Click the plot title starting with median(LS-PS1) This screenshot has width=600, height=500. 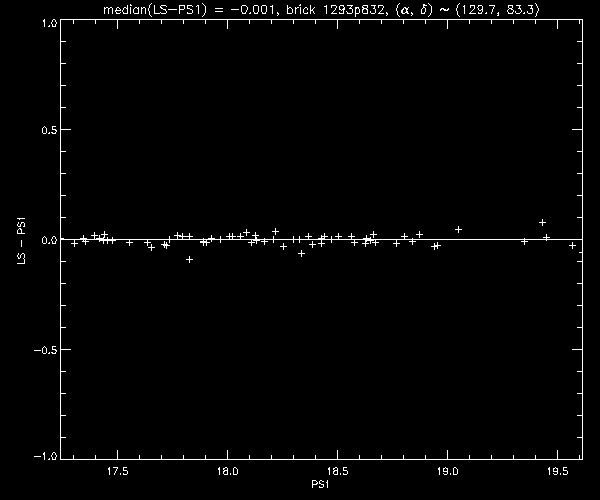pyautogui.click(x=321, y=10)
